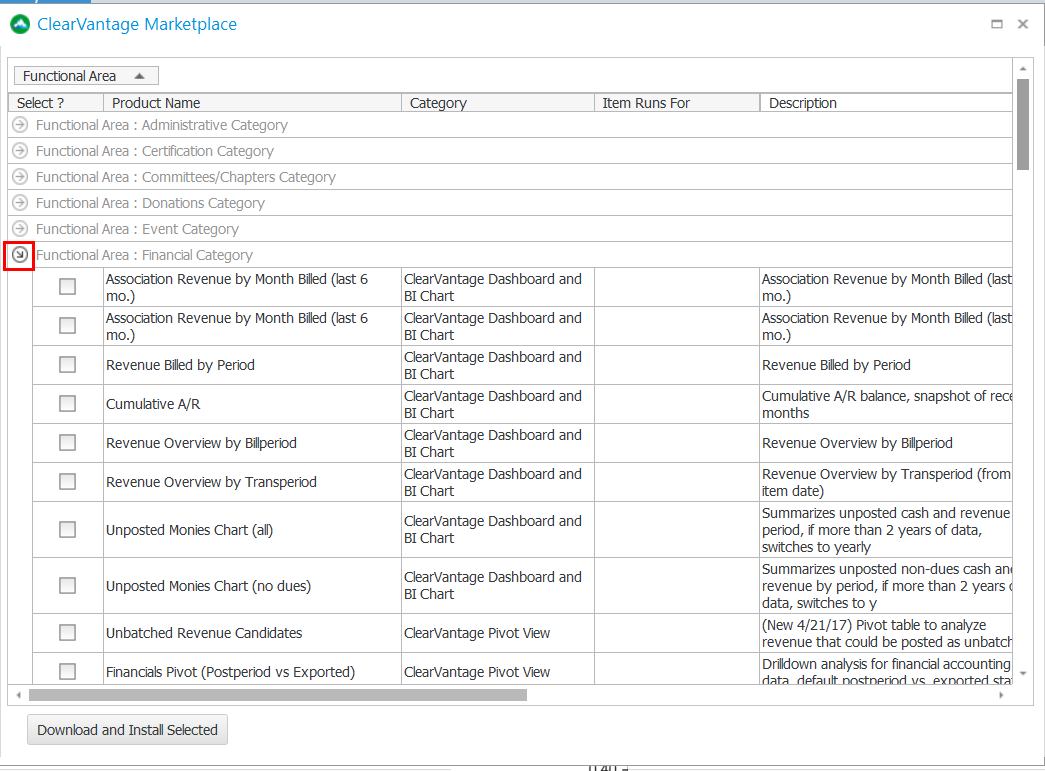Select the Unbatched Revenue Candidates checkbox
1045x771 pixels.
[x=67, y=632]
